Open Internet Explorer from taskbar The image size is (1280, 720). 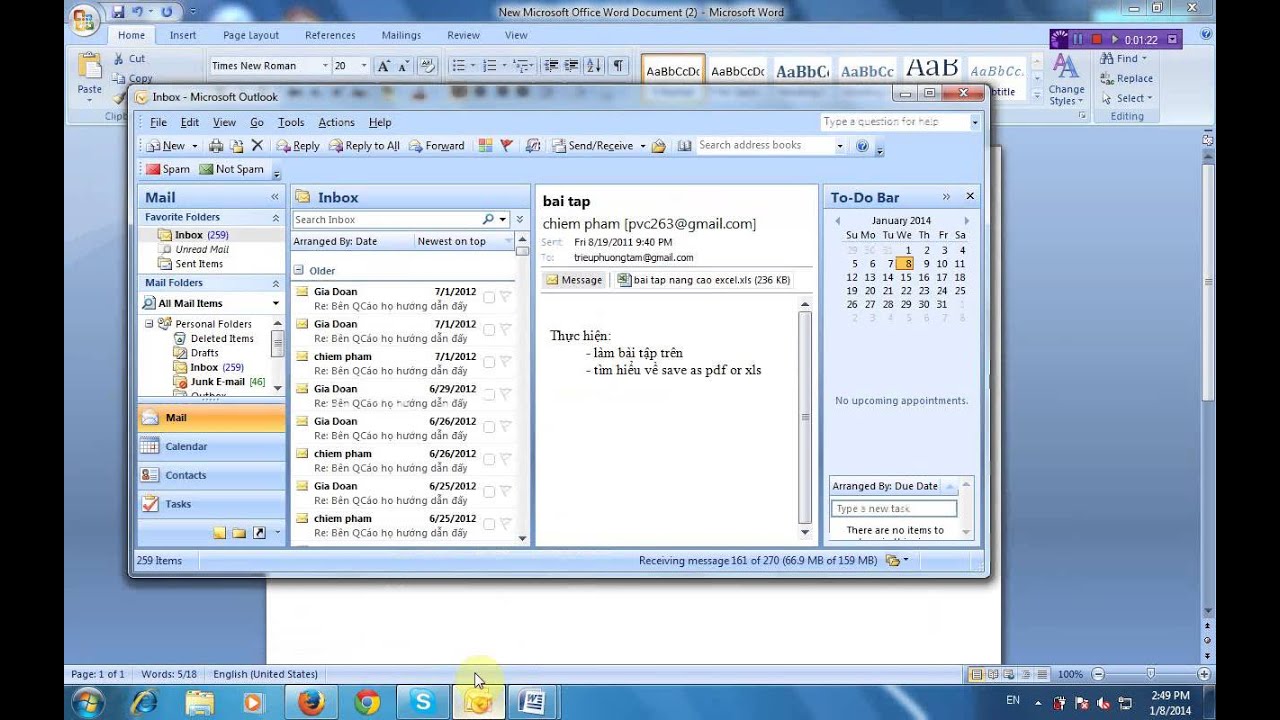coord(144,703)
